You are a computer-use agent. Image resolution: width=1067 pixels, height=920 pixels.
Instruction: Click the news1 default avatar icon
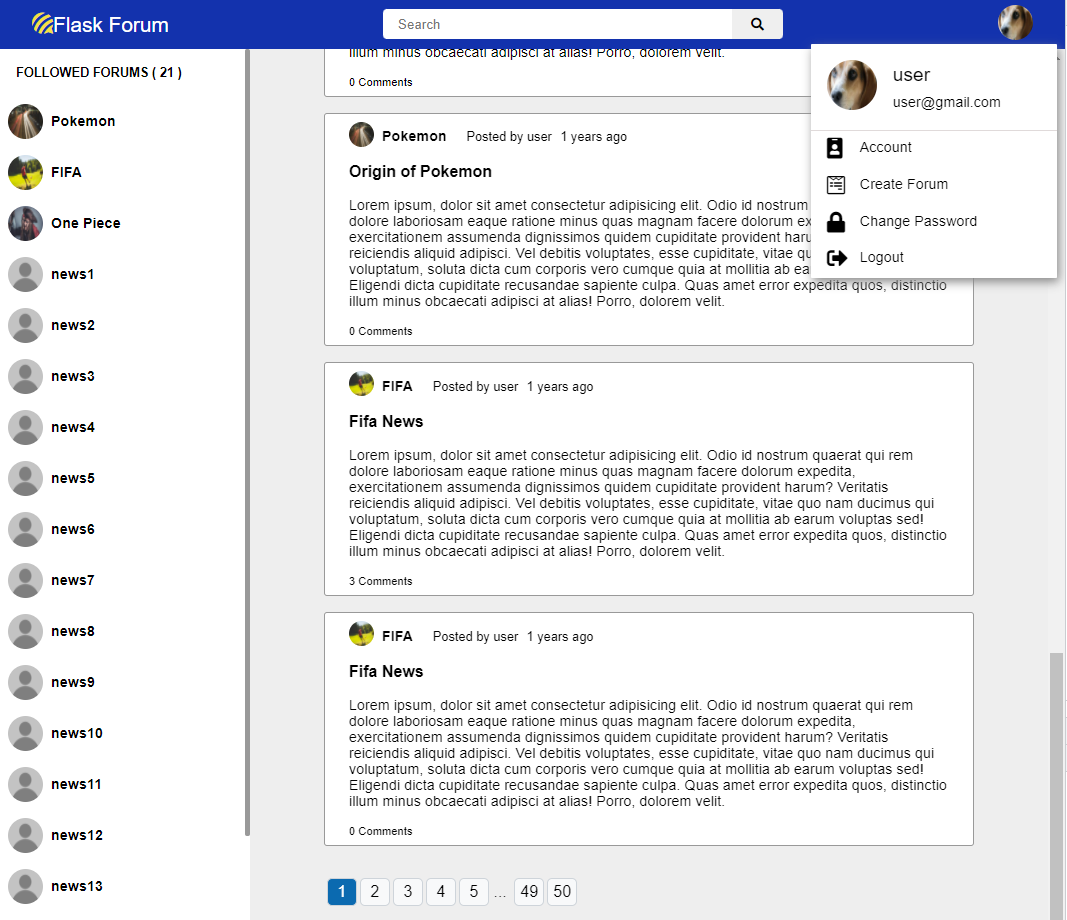click(x=25, y=274)
